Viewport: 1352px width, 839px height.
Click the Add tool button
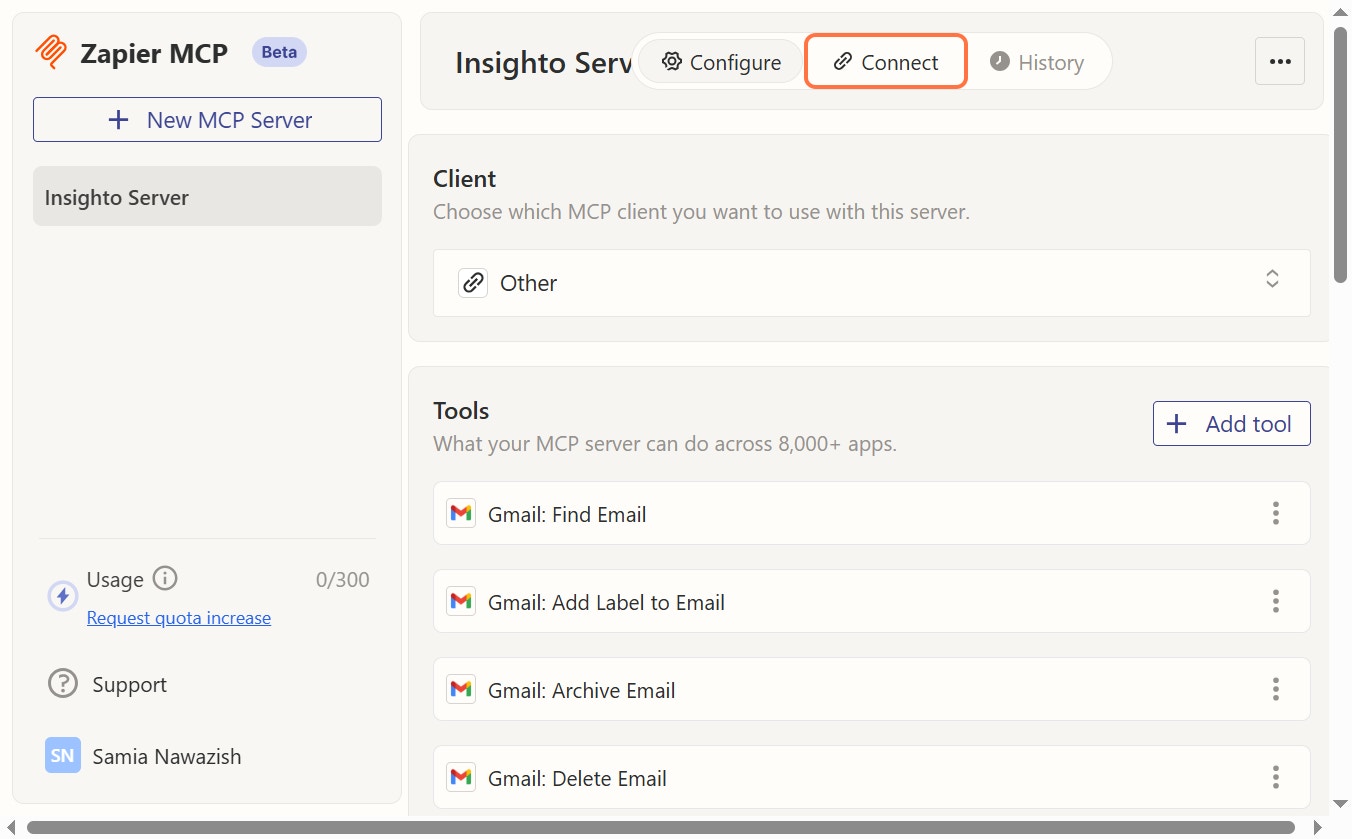(x=1232, y=424)
